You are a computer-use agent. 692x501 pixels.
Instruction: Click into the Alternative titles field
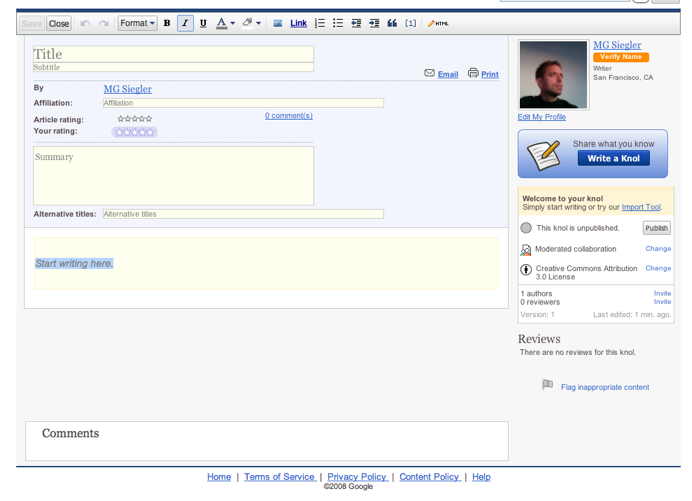point(243,214)
